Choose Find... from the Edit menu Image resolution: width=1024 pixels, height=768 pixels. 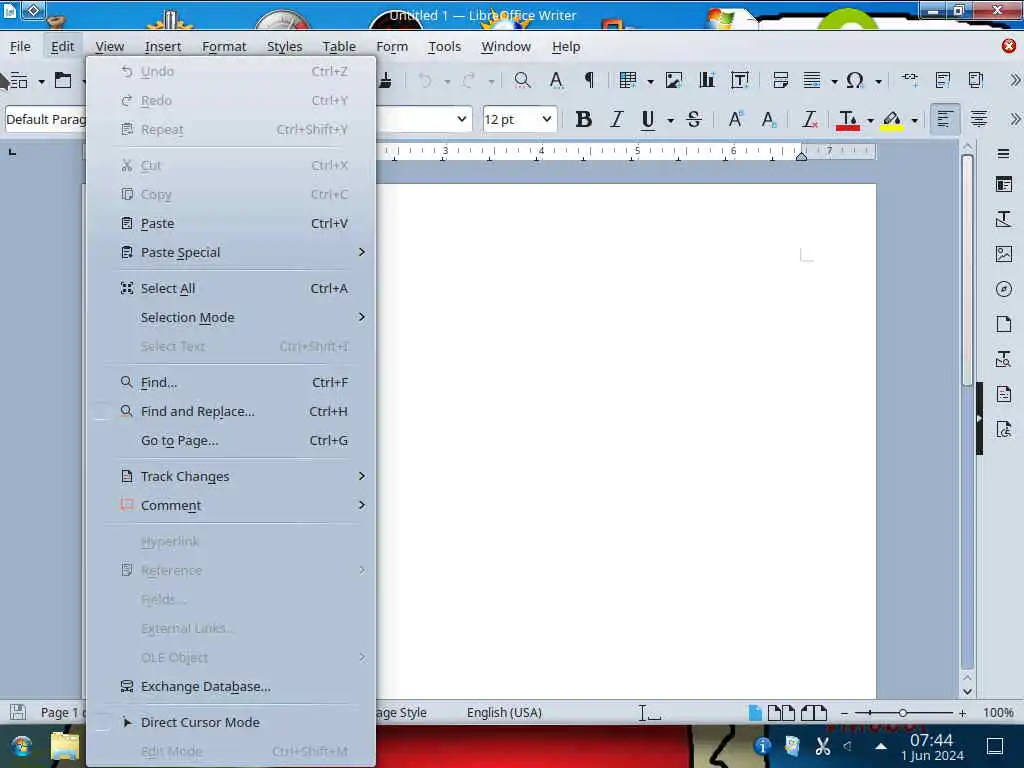232,383
